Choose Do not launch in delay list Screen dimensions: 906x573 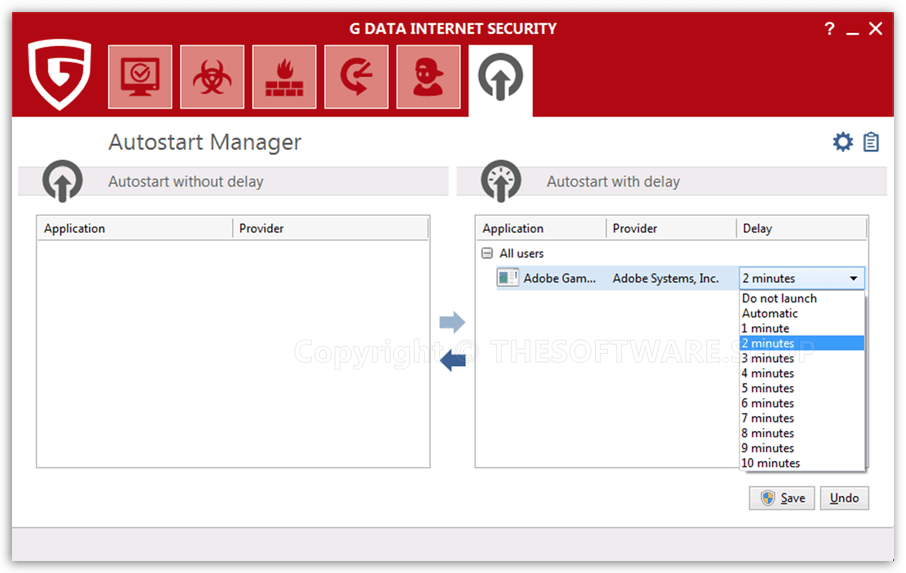(x=802, y=298)
